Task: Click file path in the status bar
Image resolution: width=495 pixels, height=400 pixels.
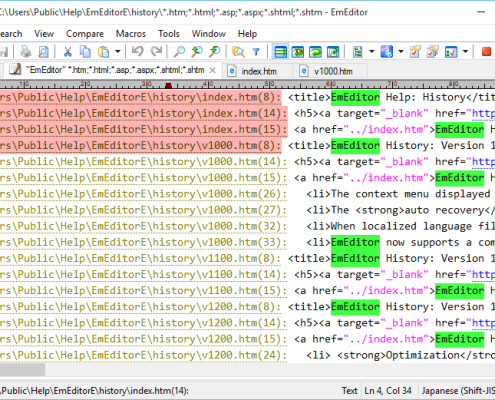Action: 94,390
